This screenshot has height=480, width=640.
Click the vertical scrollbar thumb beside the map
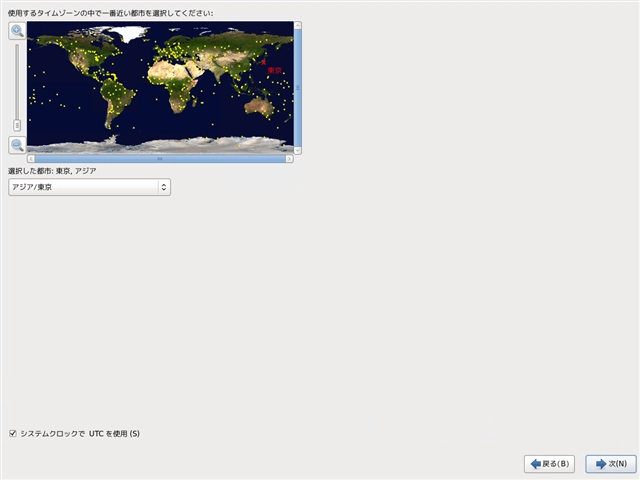coord(298,88)
